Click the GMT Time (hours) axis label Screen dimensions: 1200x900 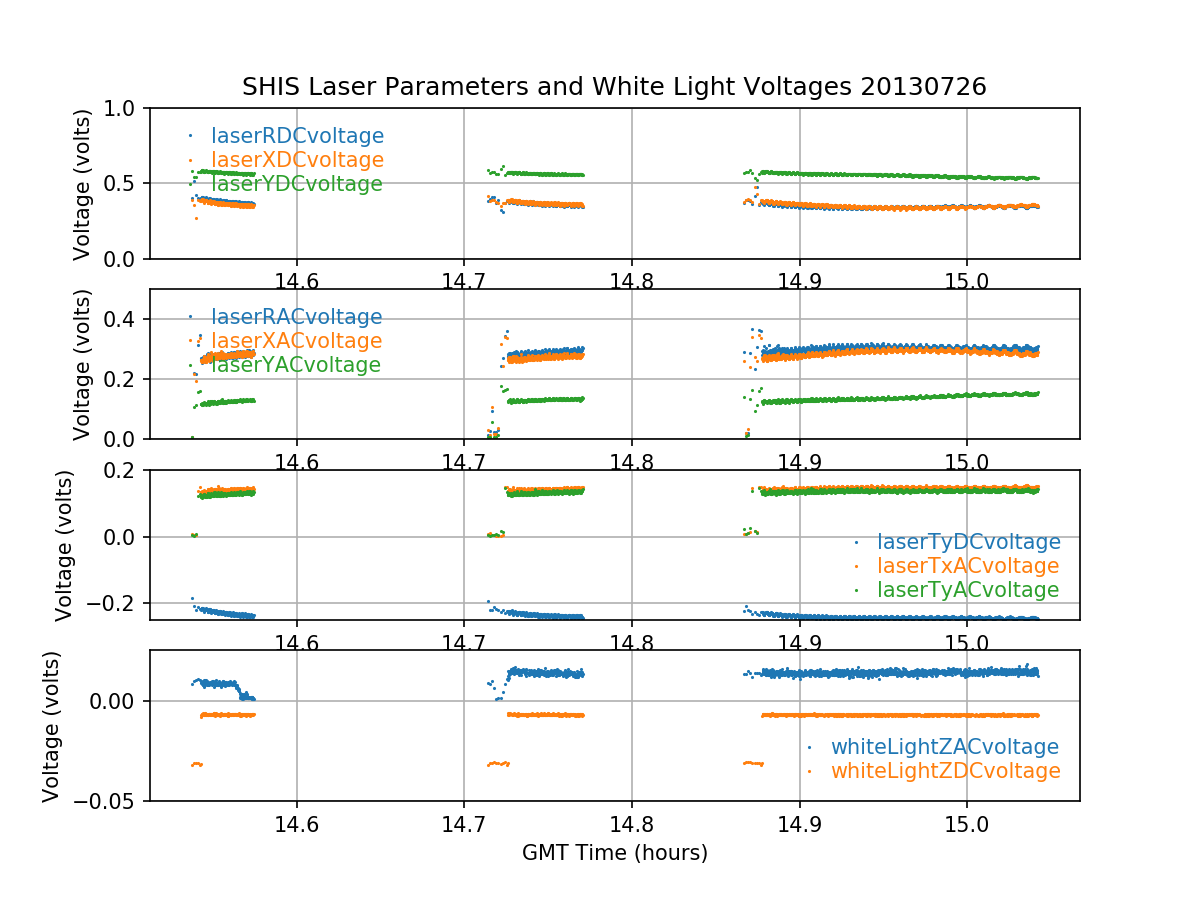click(x=614, y=853)
